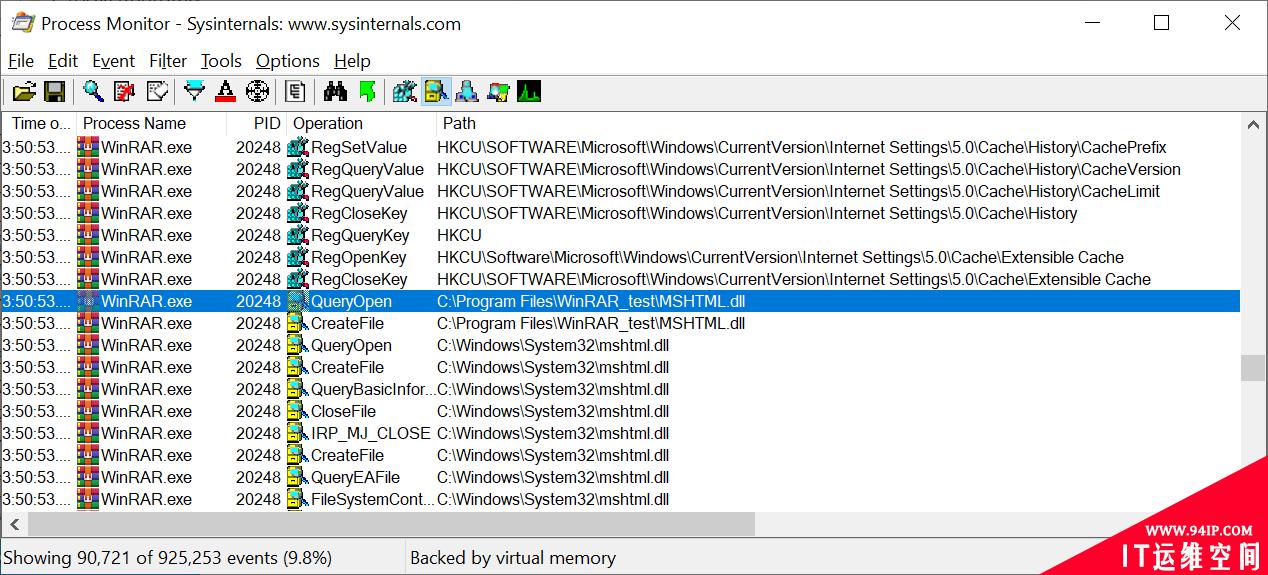Toggle Show File System Activity button
This screenshot has width=1268, height=575.
point(435,92)
